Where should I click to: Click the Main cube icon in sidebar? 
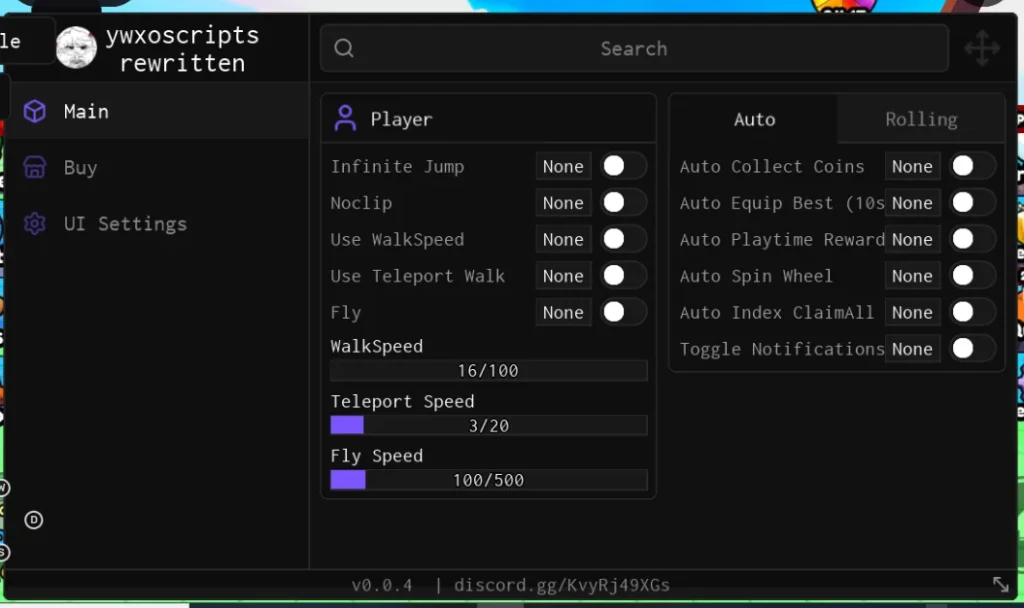click(x=35, y=111)
